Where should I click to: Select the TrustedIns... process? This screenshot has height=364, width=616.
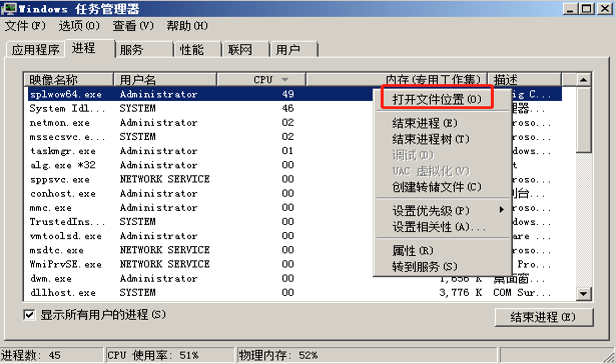pos(67,222)
